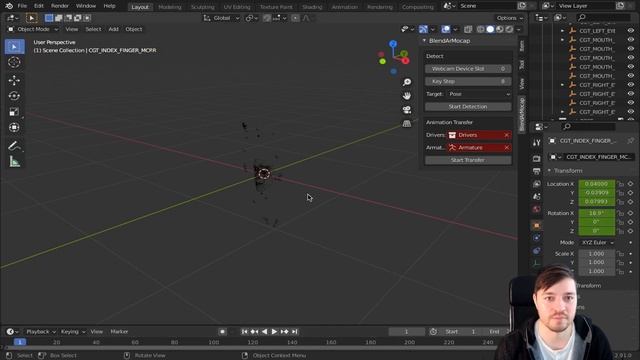Select the Scale tool

click(14, 111)
